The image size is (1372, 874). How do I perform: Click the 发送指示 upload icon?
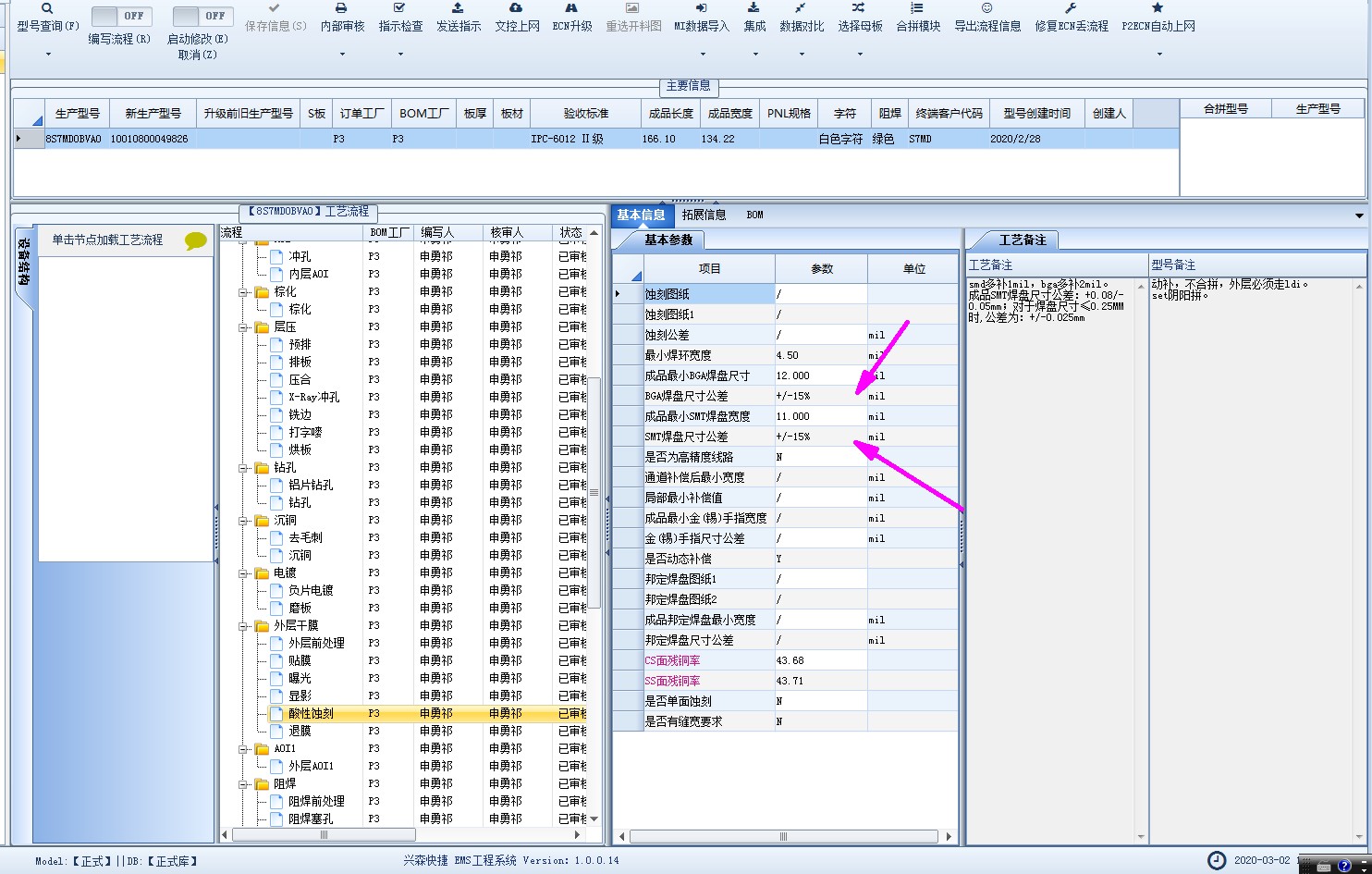pos(459,8)
